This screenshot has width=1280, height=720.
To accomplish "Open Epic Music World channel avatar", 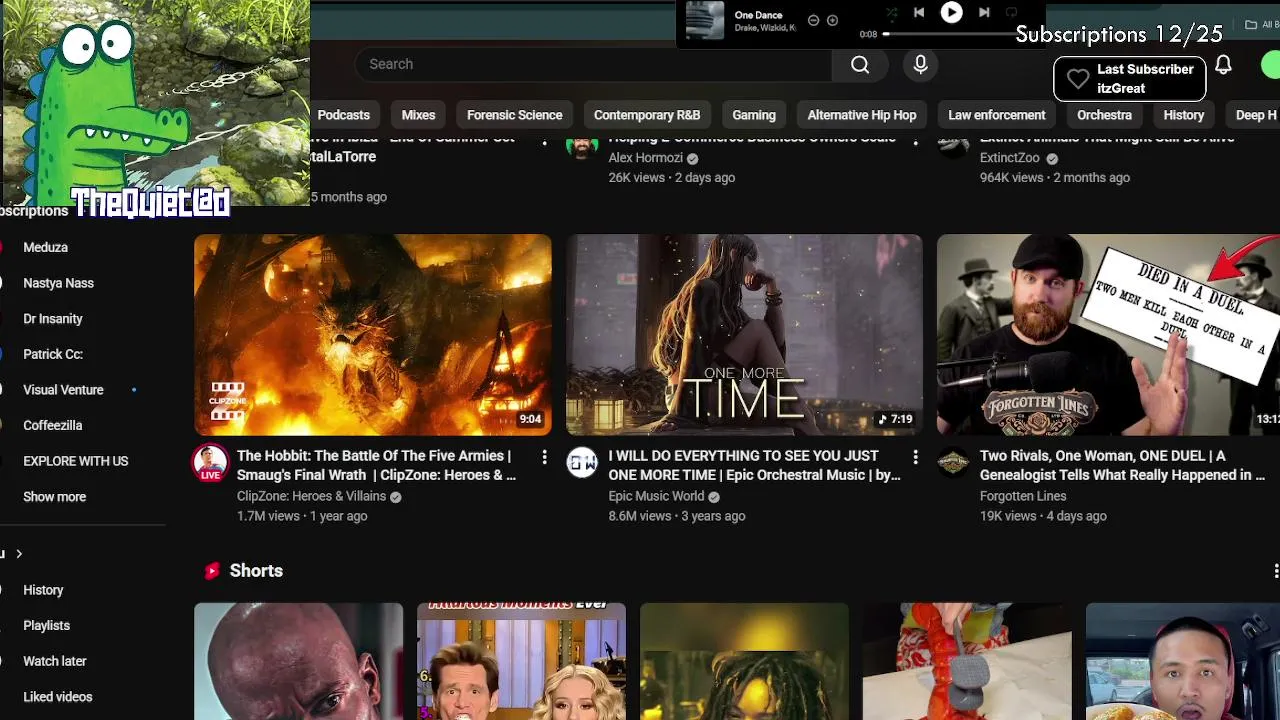I will [x=582, y=462].
